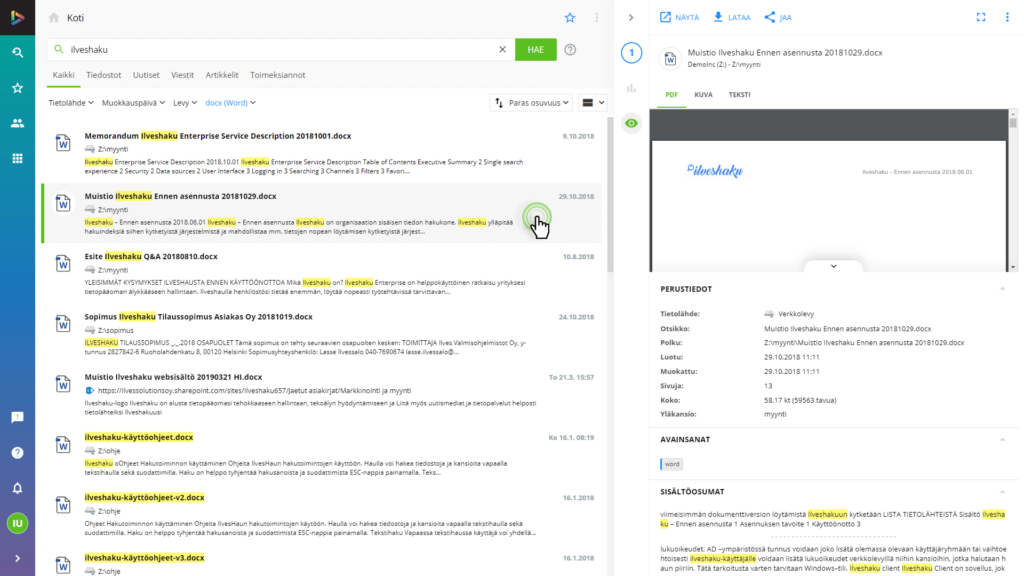Click NÄYTÄ to open the document

(679, 18)
